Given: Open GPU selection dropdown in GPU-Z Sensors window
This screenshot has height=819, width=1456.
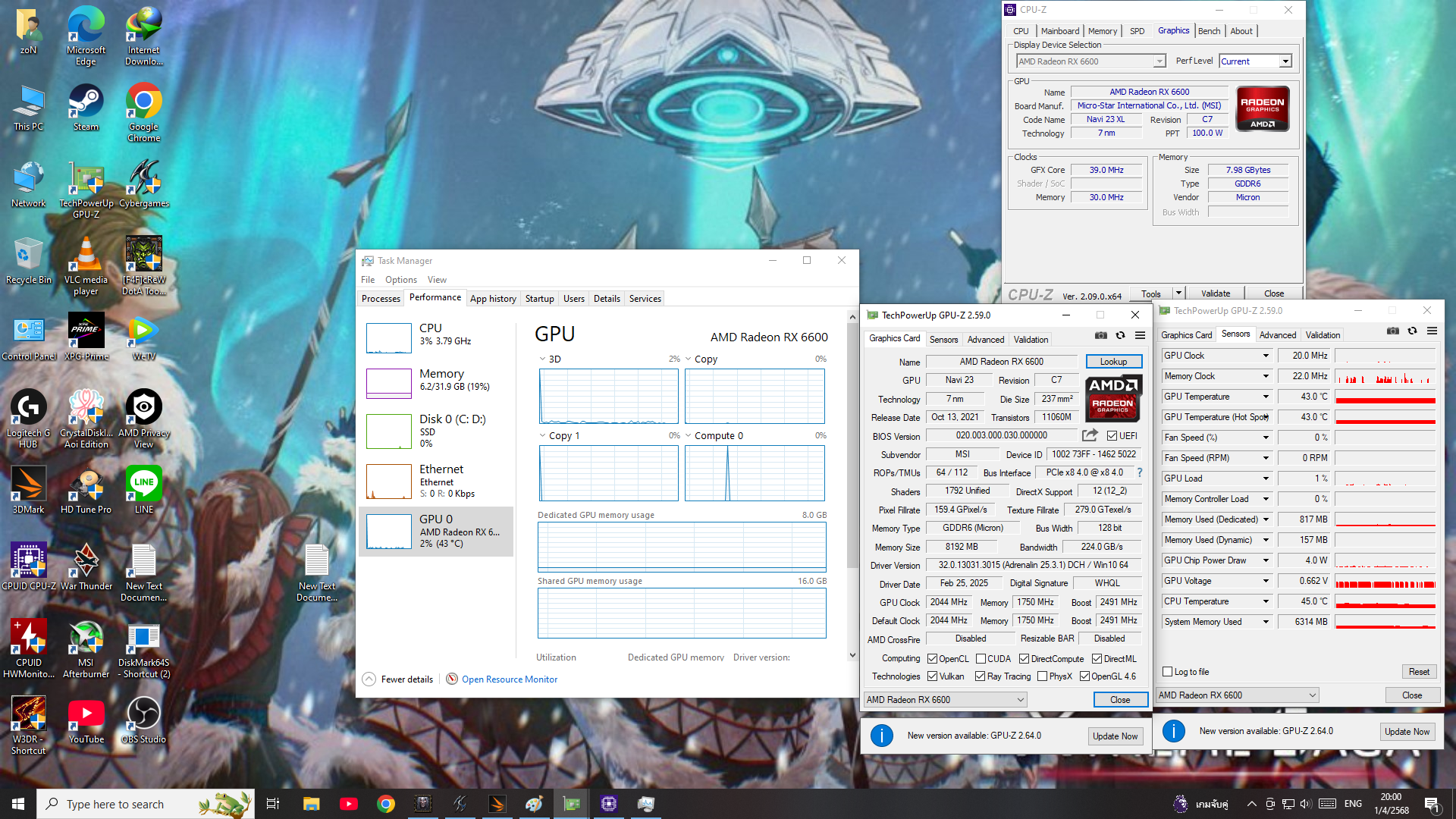Looking at the screenshot, I should pyautogui.click(x=1238, y=695).
